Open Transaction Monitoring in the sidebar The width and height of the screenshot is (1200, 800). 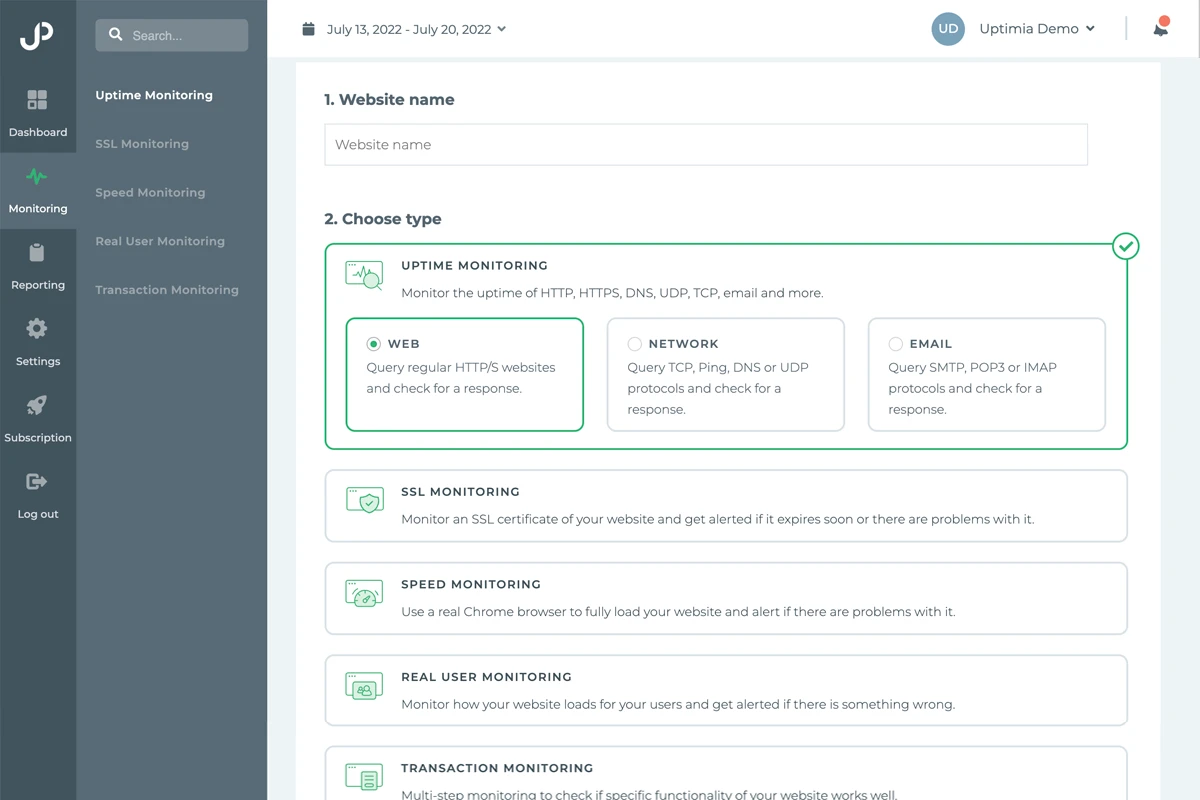coord(167,290)
